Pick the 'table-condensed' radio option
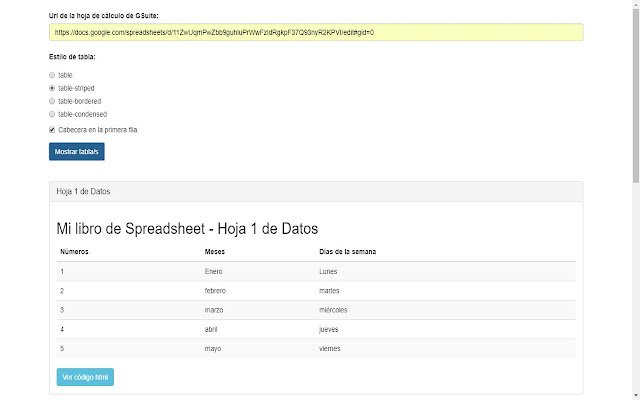The height and width of the screenshot is (400, 640). click(x=52, y=114)
